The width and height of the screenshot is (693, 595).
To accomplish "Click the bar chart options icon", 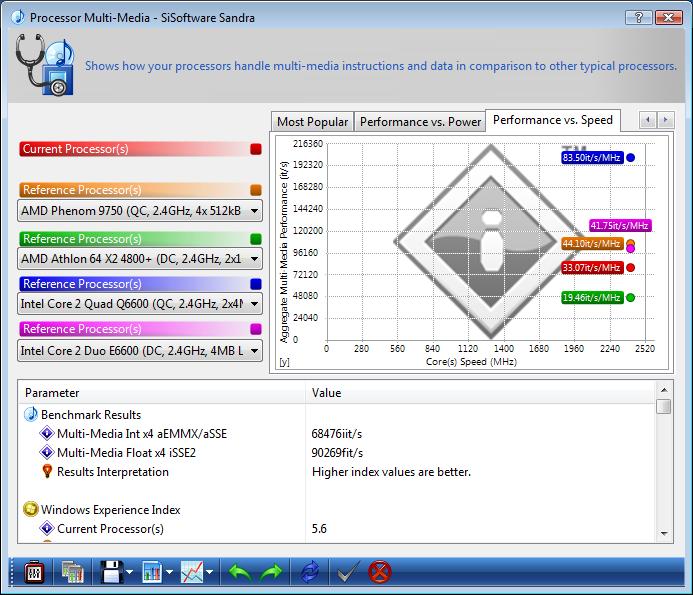I will (152, 572).
